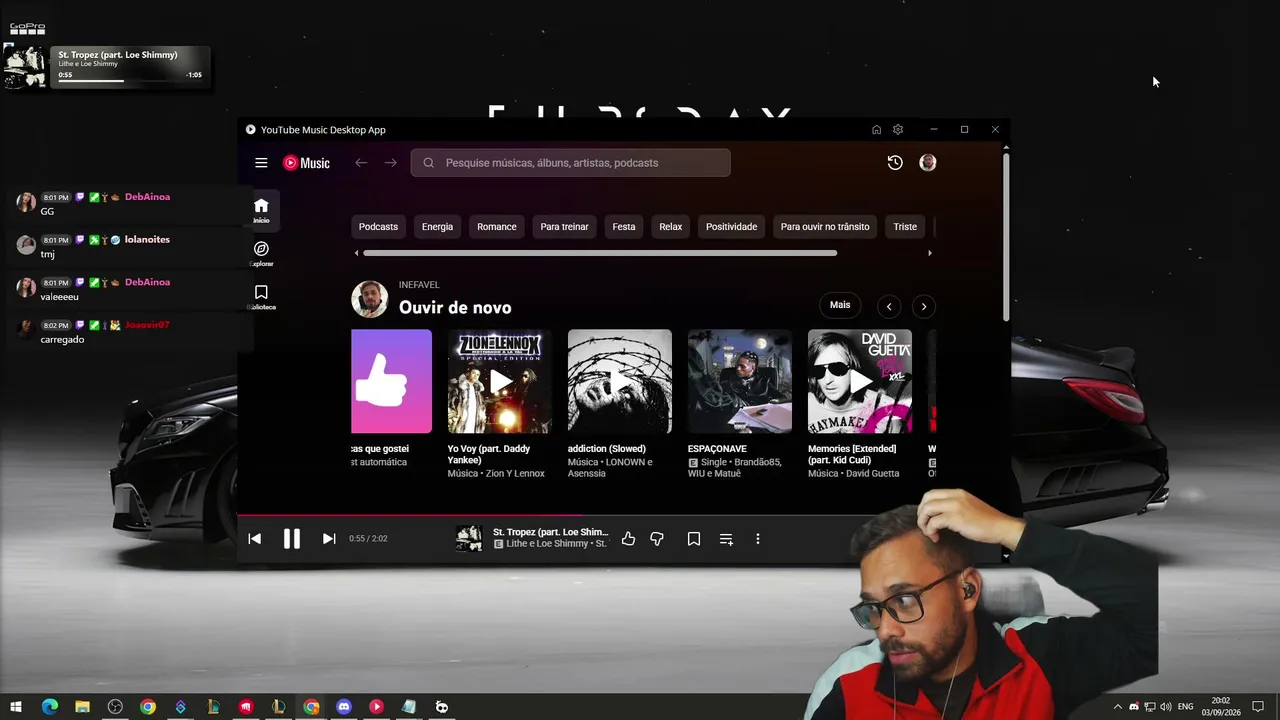This screenshot has width=1280, height=720.
Task: Select the Positividade chip
Action: [731, 227]
